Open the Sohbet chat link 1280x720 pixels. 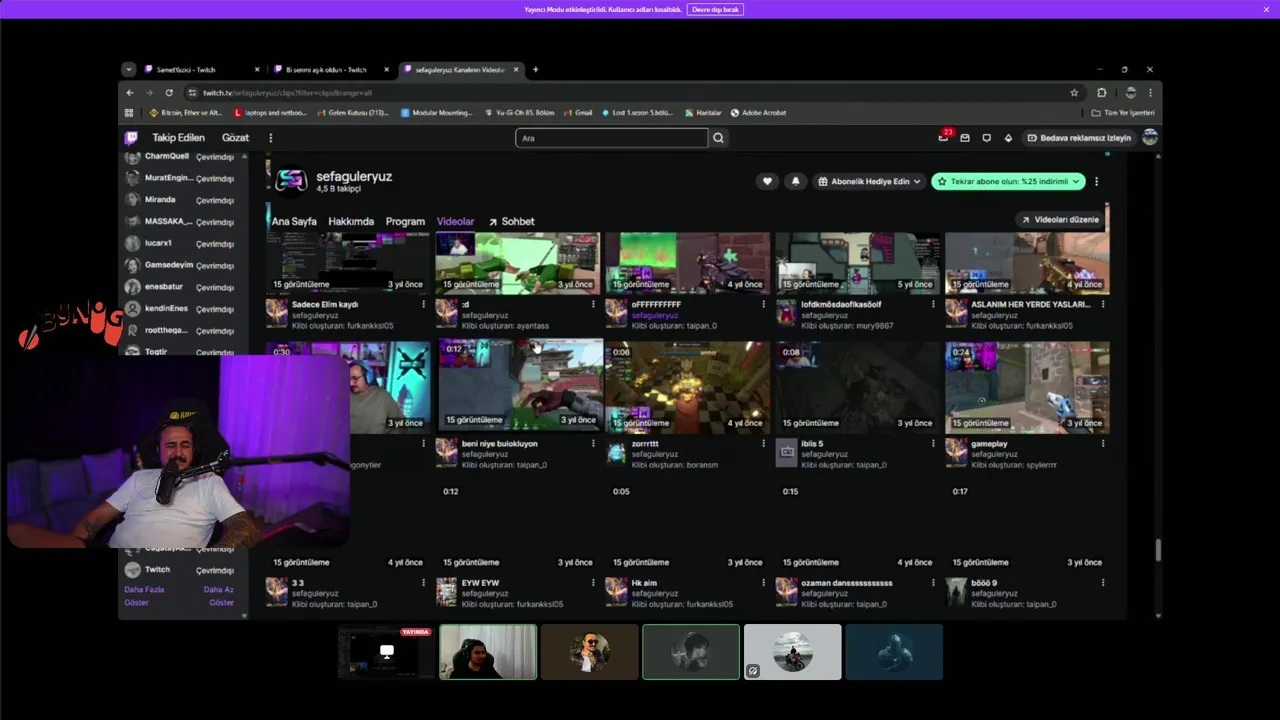[511, 221]
